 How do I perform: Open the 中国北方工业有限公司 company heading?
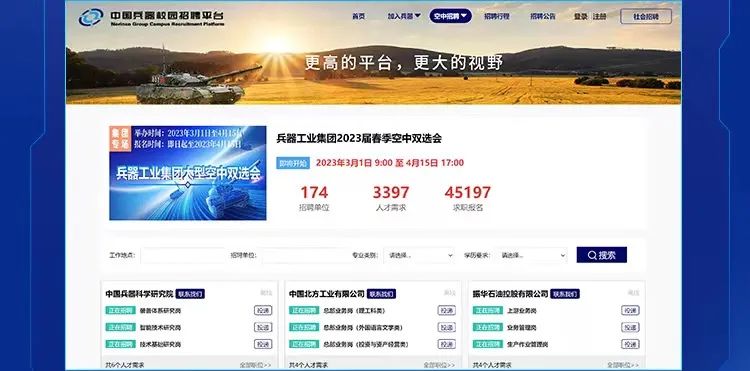pyautogui.click(x=327, y=294)
